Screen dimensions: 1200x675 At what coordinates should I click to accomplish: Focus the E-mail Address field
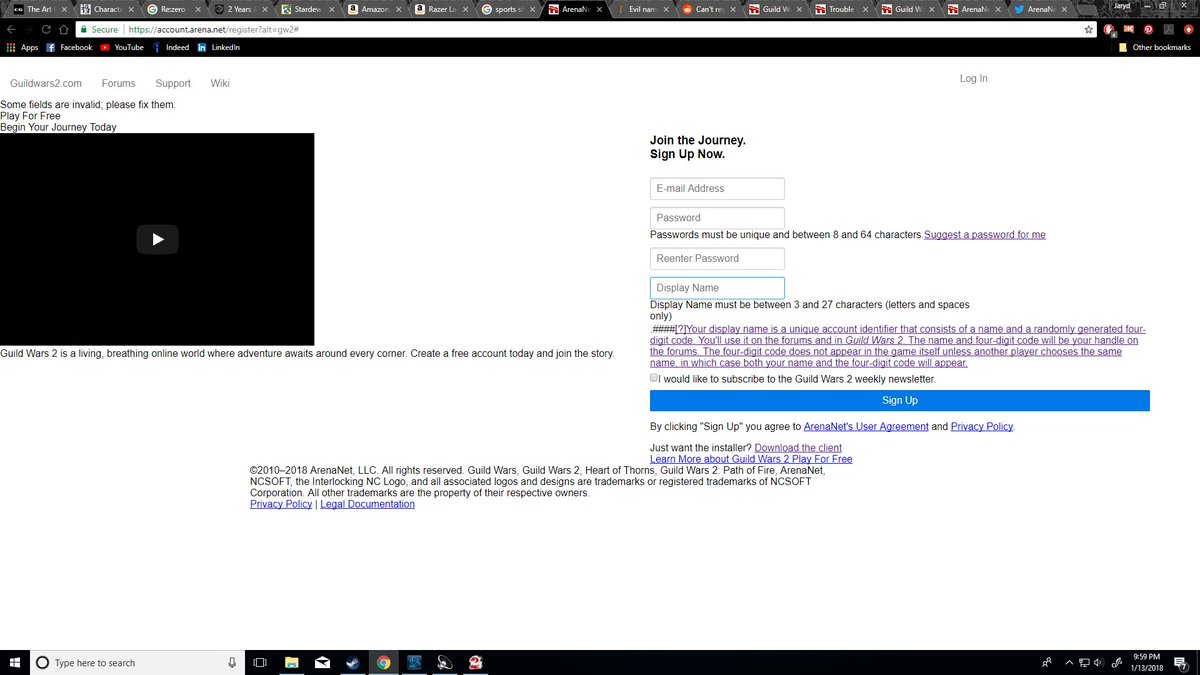pyautogui.click(x=717, y=188)
